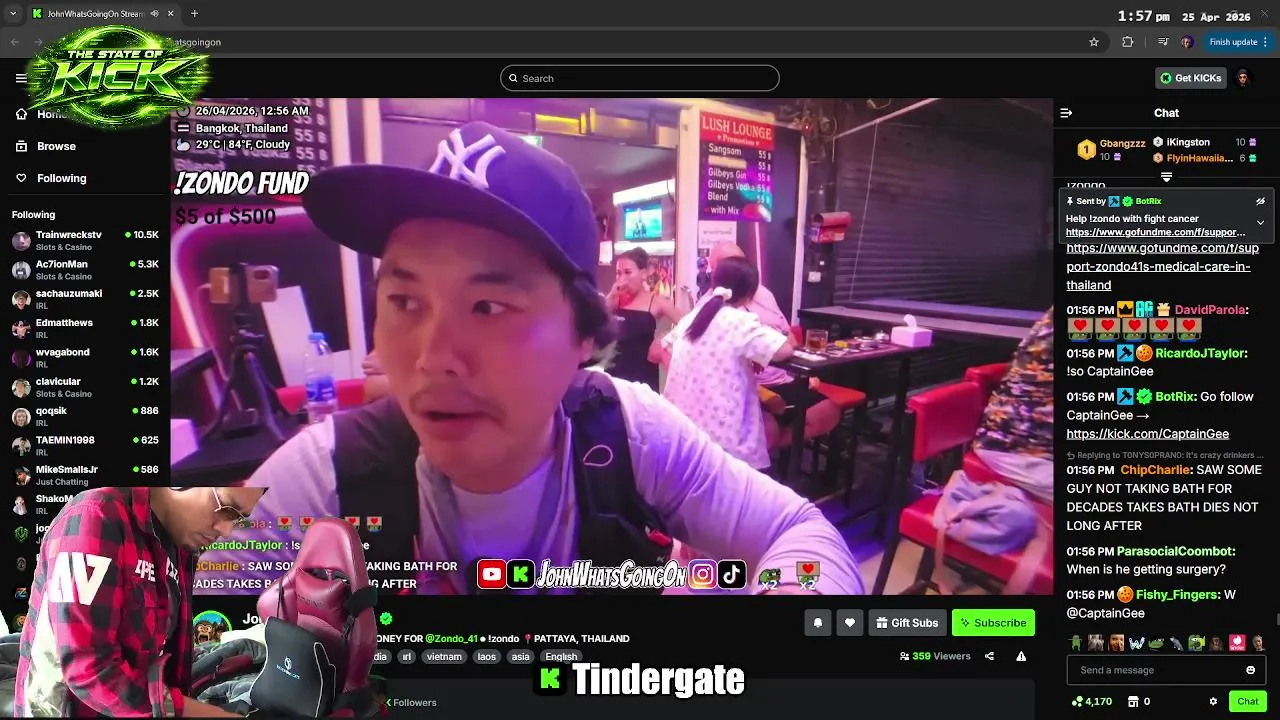Collapse the chat panel
This screenshot has height=720, width=1280.
tap(1066, 113)
